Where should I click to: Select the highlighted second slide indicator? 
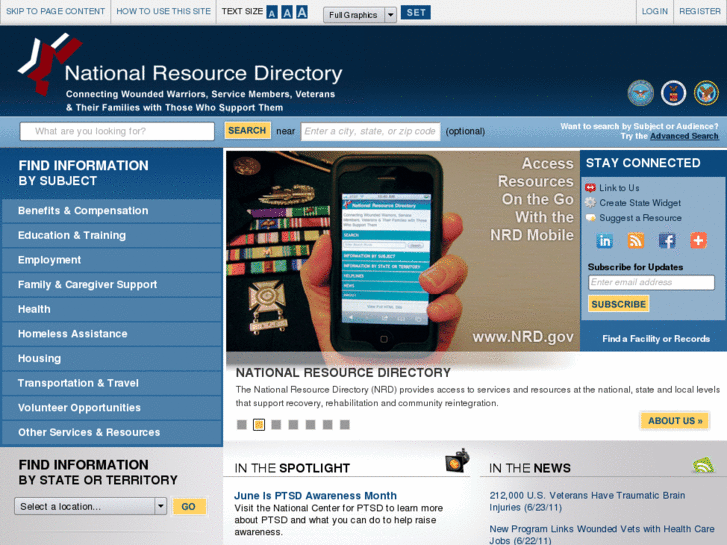259,424
